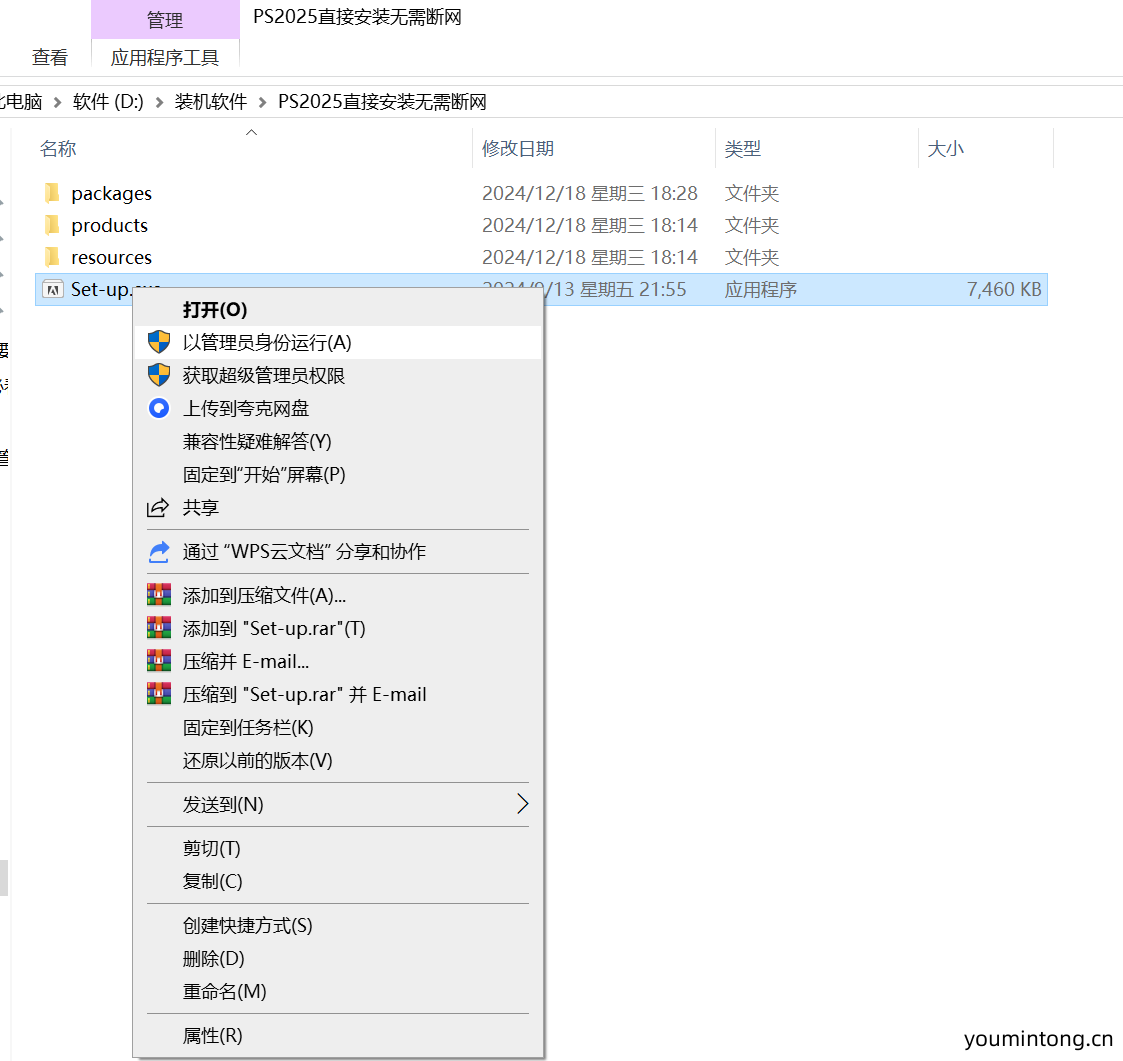Select the resources folder name
Viewport: 1123px width, 1061px height.
tap(111, 257)
